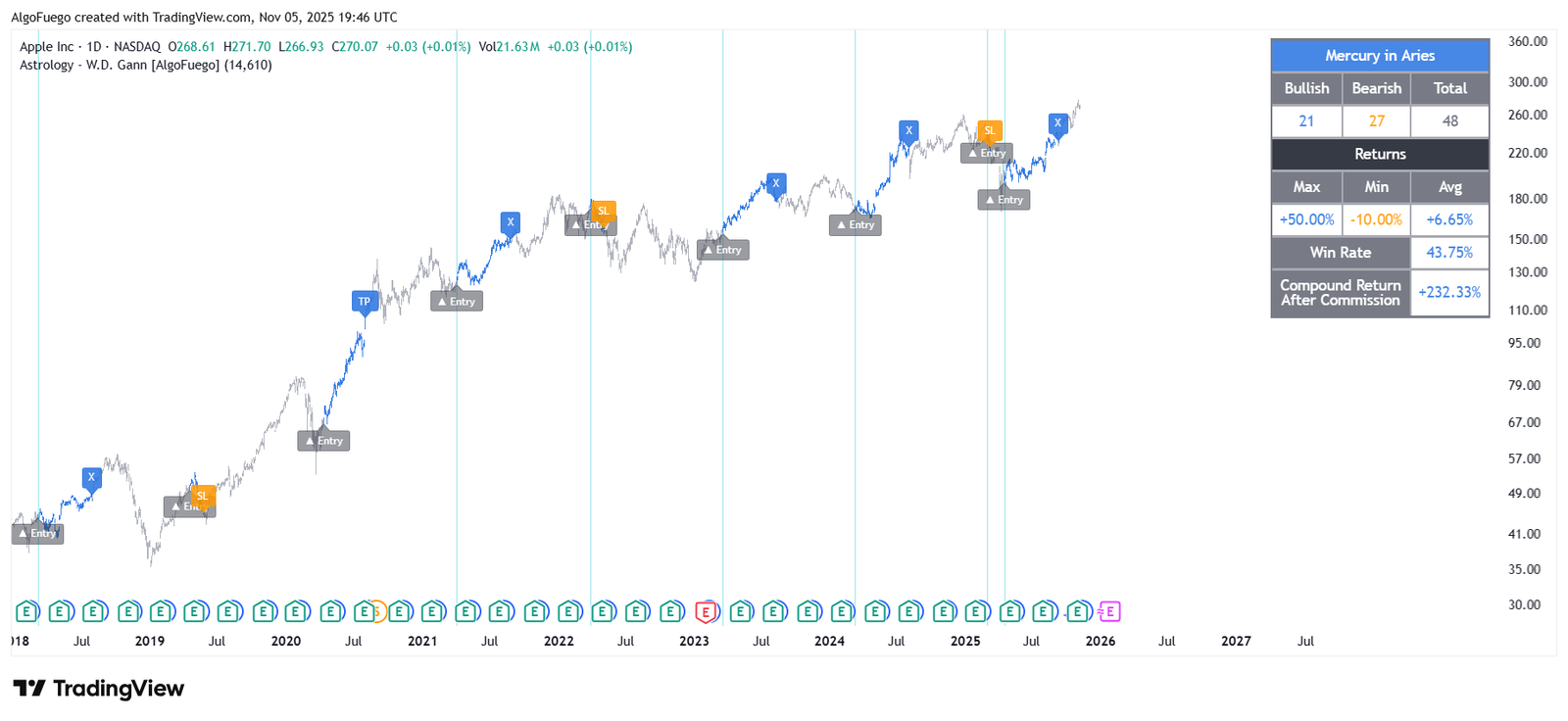The width and height of the screenshot is (1568, 721).
Task: Click the Astrology - W.D. Gann indicator legend
Action: pyautogui.click(x=145, y=66)
